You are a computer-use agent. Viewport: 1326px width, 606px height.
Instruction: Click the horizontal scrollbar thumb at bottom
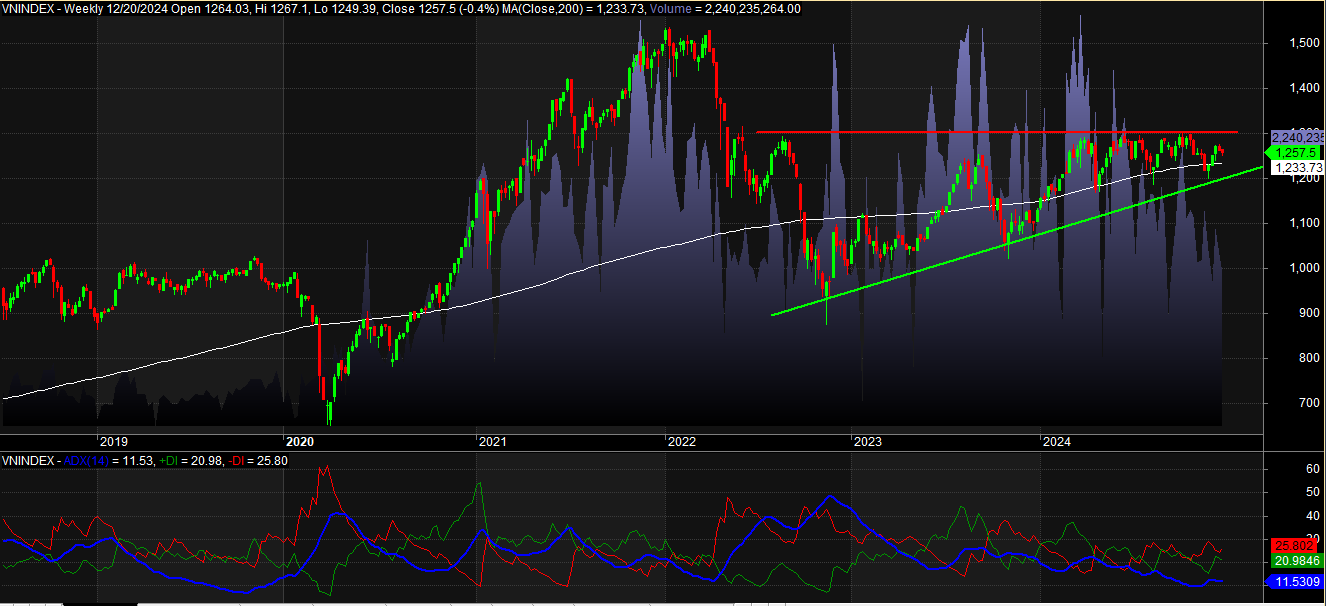coord(100,603)
